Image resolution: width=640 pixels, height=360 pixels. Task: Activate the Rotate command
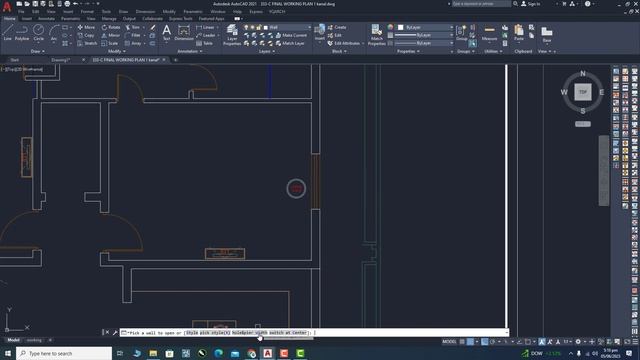click(x=111, y=27)
